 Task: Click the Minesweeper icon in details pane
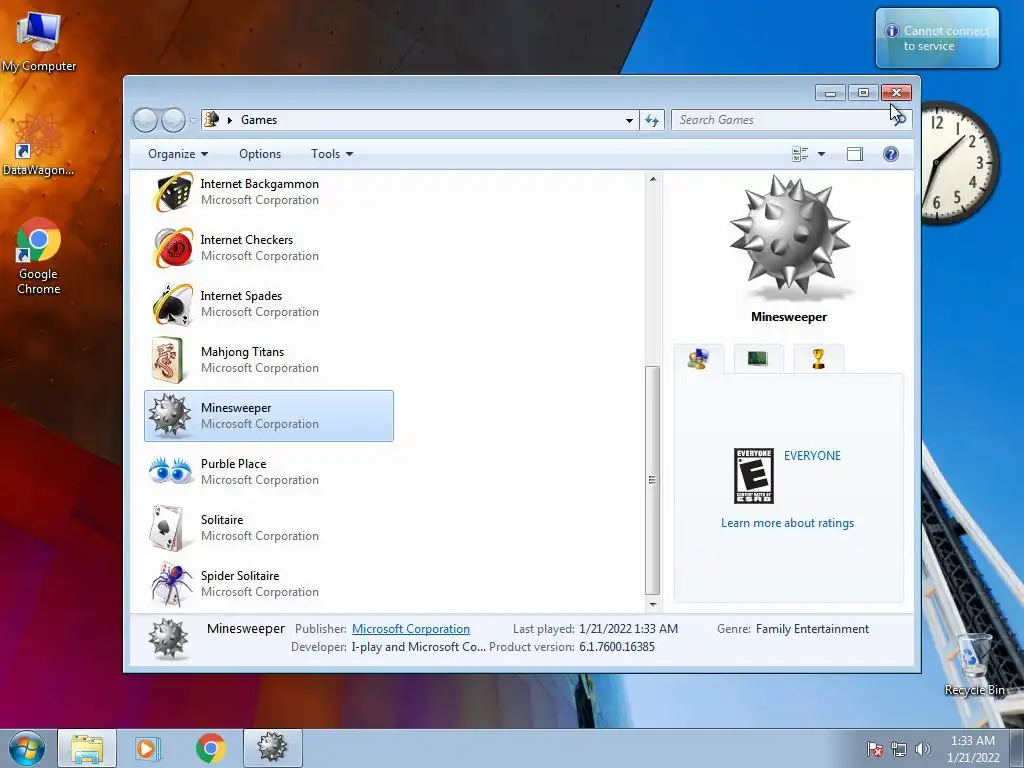point(168,639)
